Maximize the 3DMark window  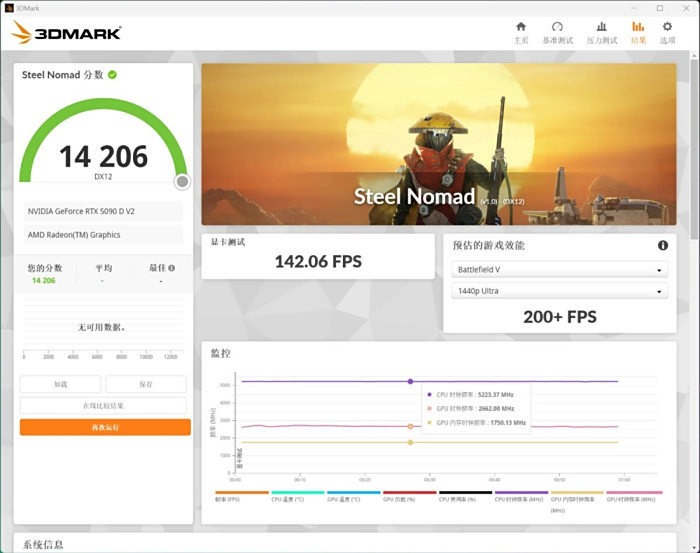click(x=660, y=8)
